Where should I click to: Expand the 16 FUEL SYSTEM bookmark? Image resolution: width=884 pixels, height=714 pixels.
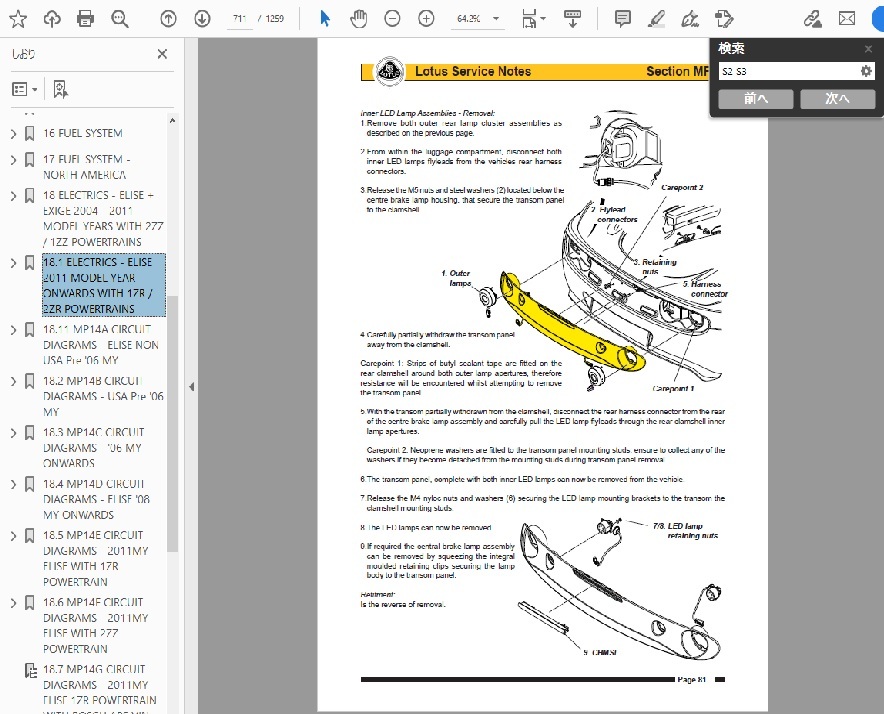pos(14,134)
